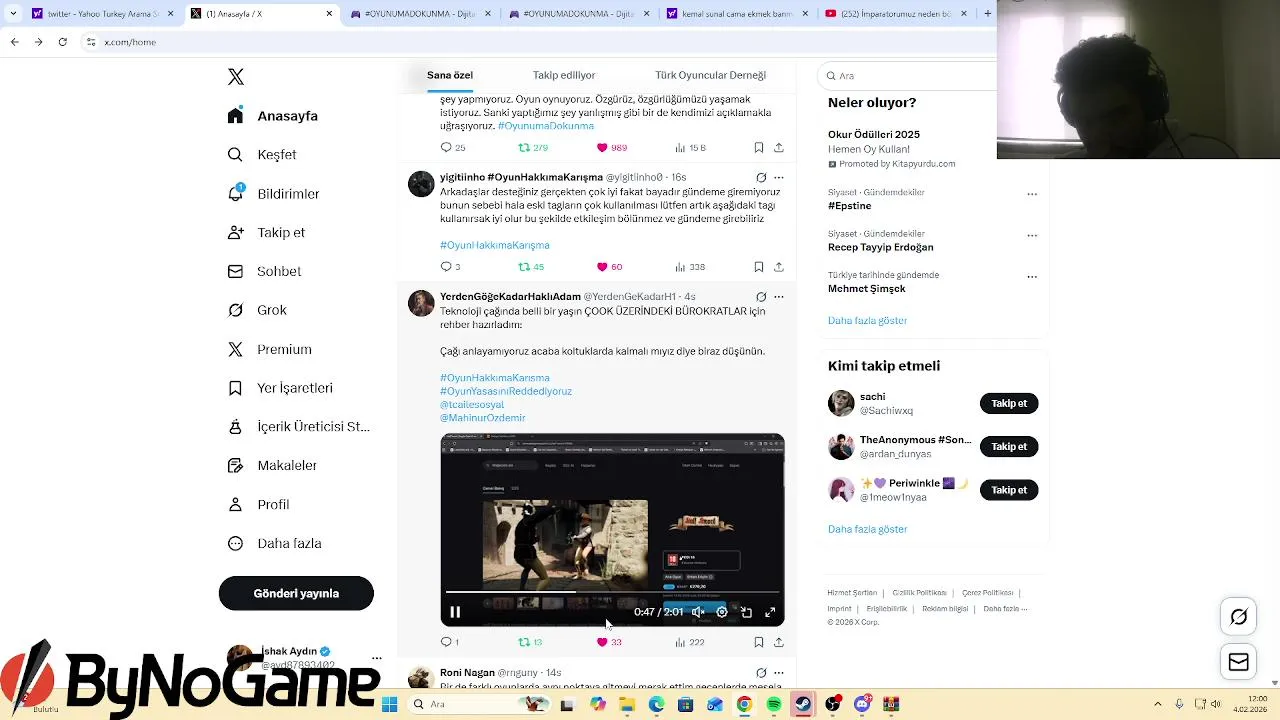
Task: Open Discord from taskbar
Action: tap(862, 705)
